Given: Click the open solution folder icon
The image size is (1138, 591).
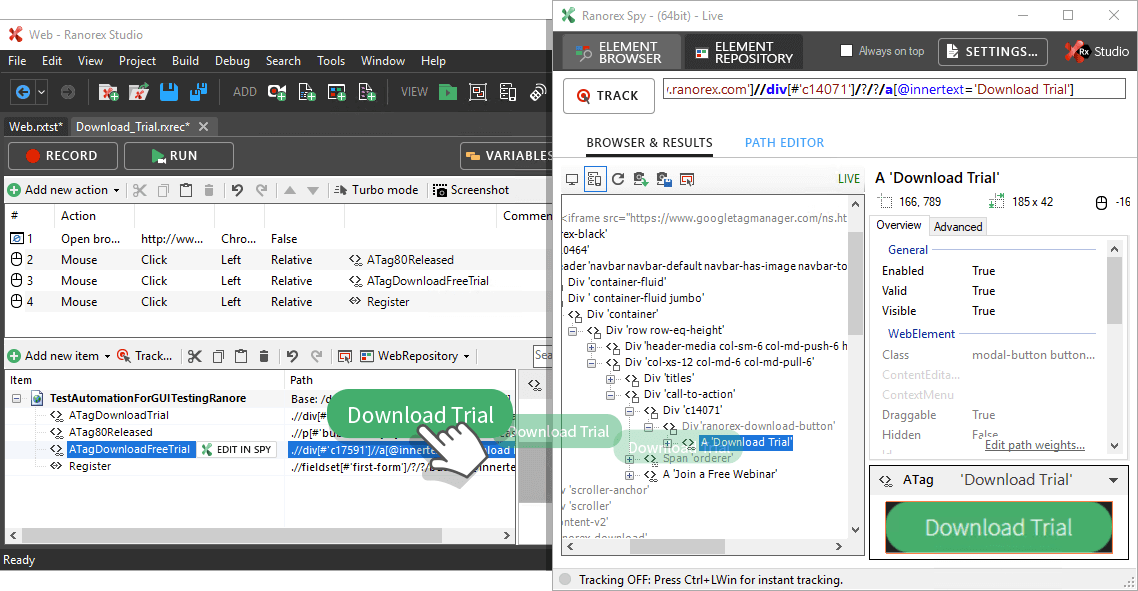Looking at the screenshot, I should [x=139, y=92].
